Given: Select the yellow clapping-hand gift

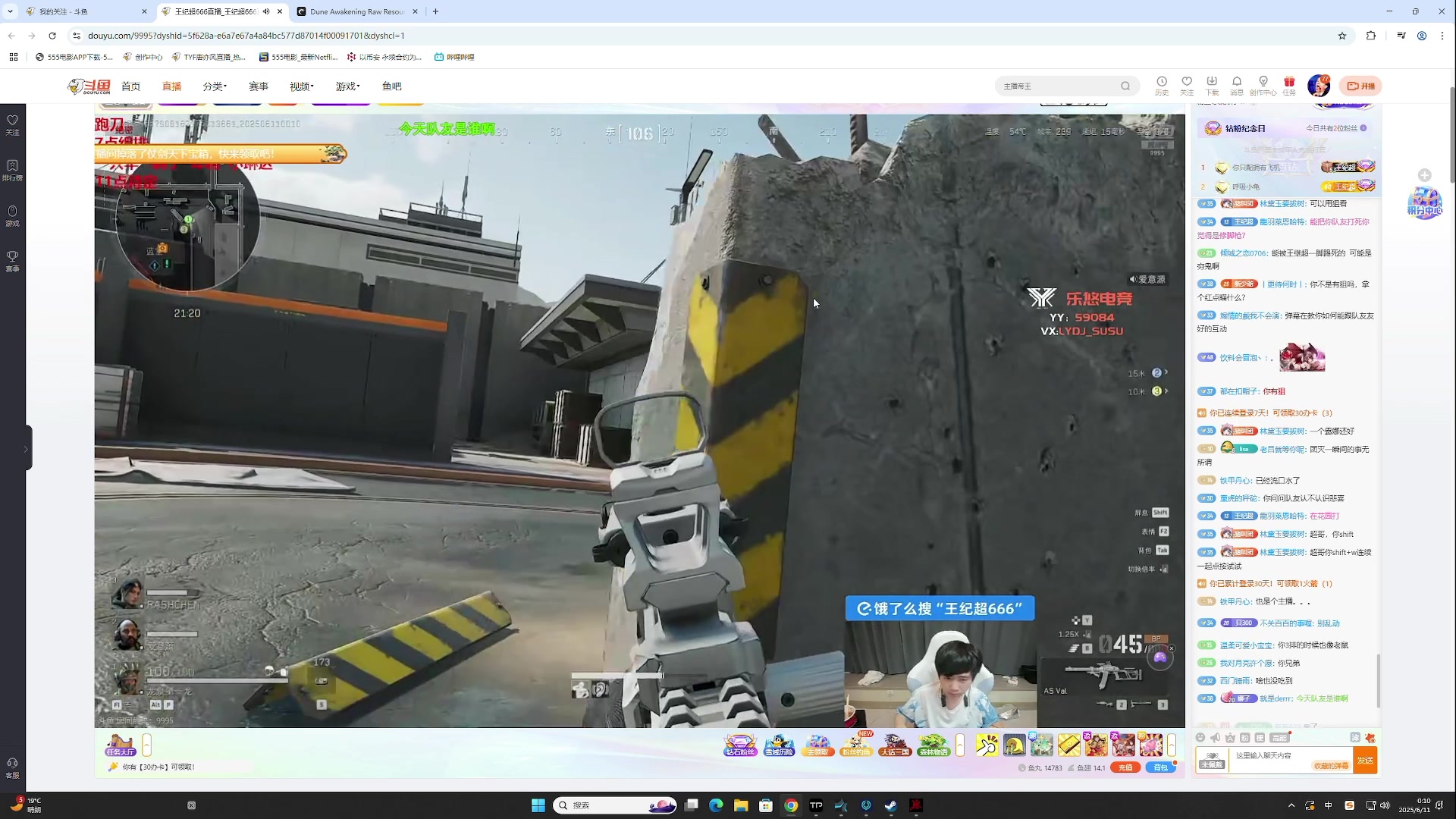Looking at the screenshot, I should (x=987, y=745).
